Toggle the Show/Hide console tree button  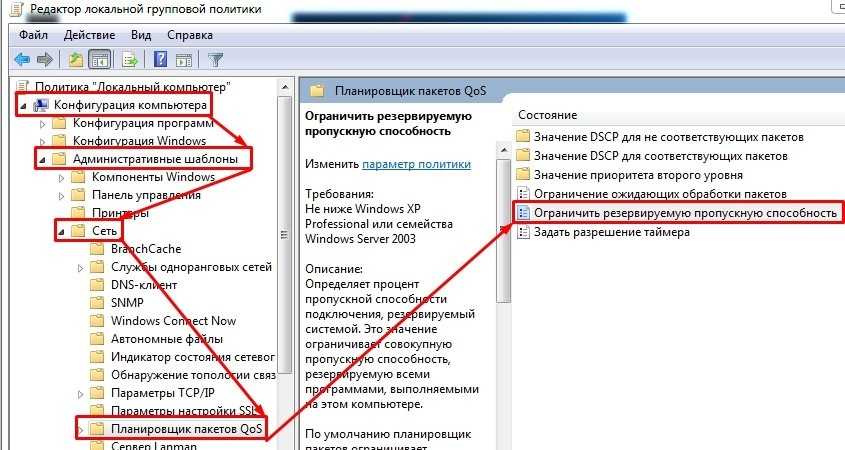coord(99,59)
